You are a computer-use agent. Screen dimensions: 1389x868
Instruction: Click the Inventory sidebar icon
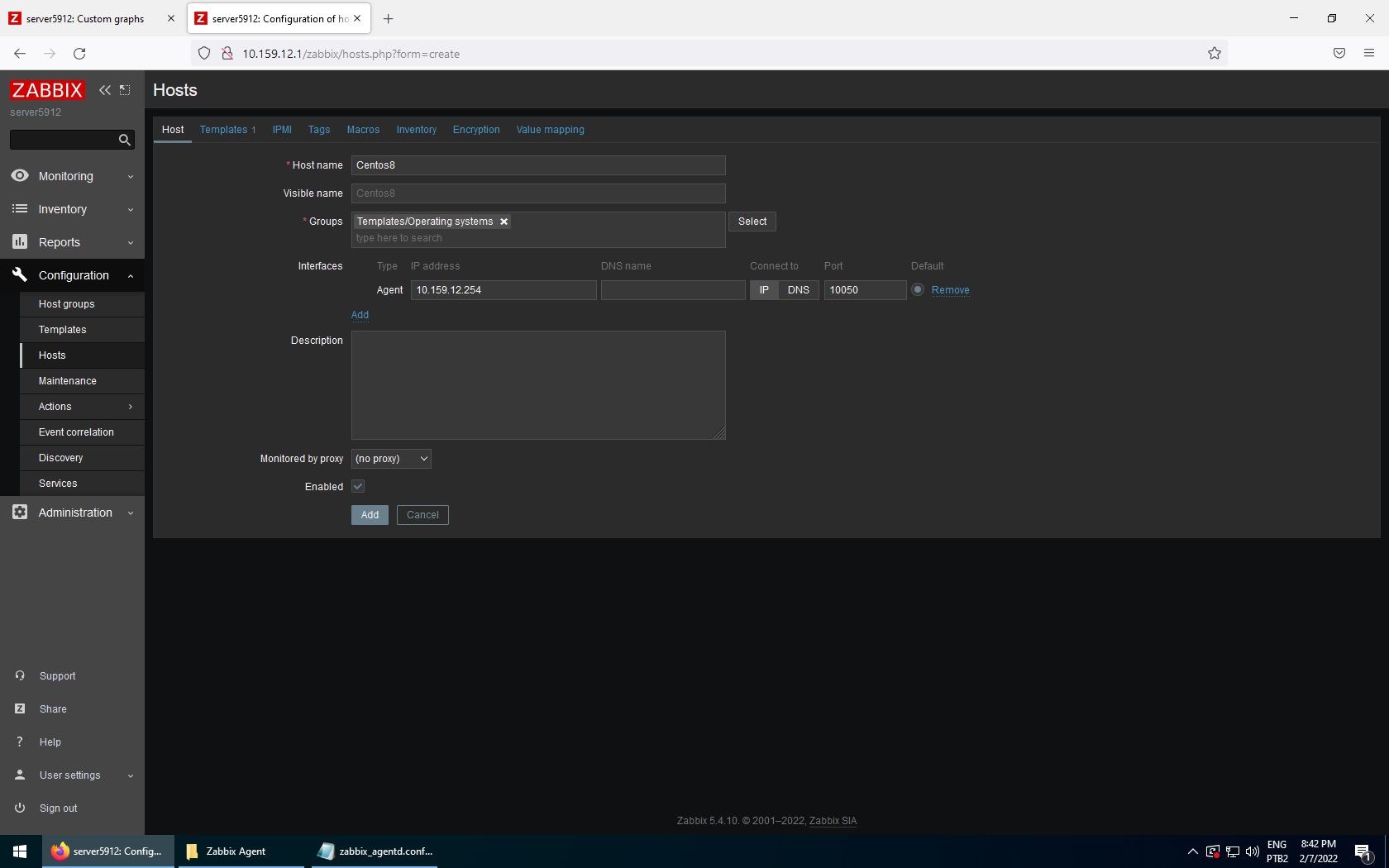[x=20, y=209]
